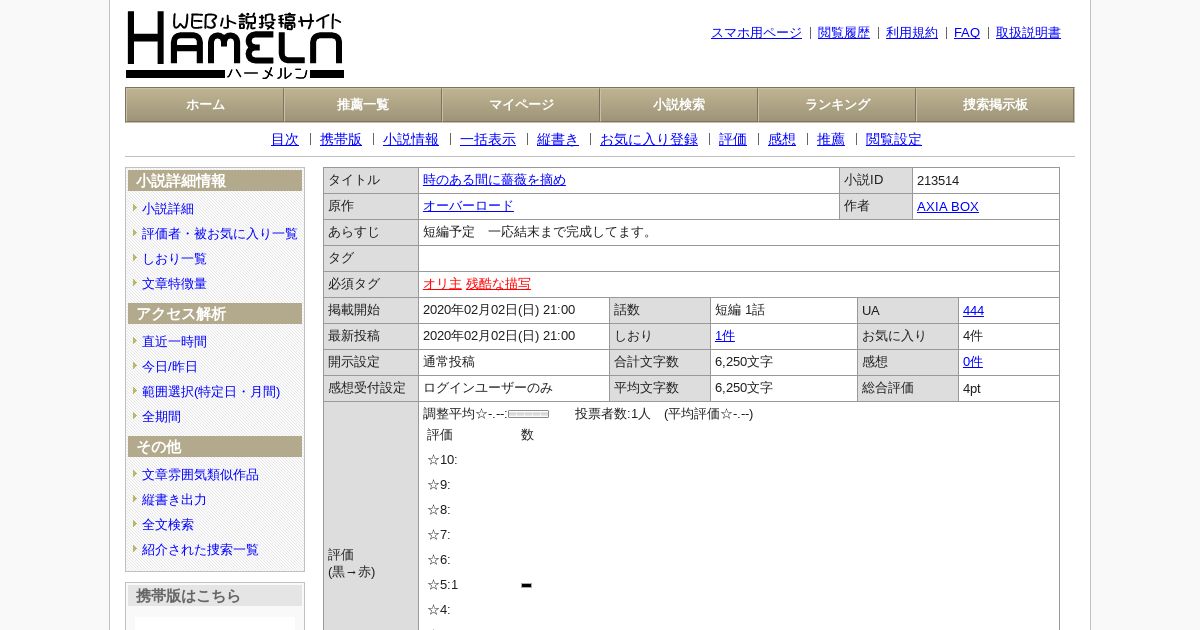Open 評価 sub-navigation link
This screenshot has width=1200, height=630.
click(733, 140)
